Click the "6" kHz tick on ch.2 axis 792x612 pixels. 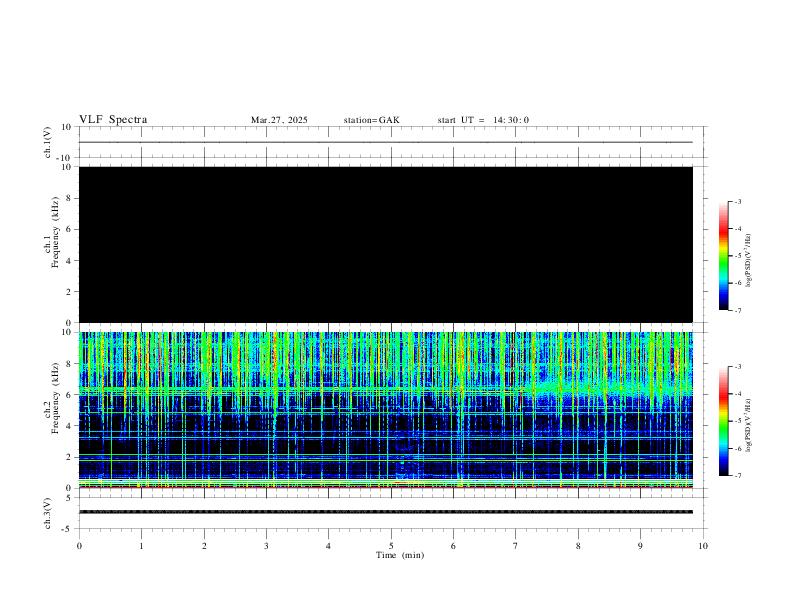click(x=69, y=395)
